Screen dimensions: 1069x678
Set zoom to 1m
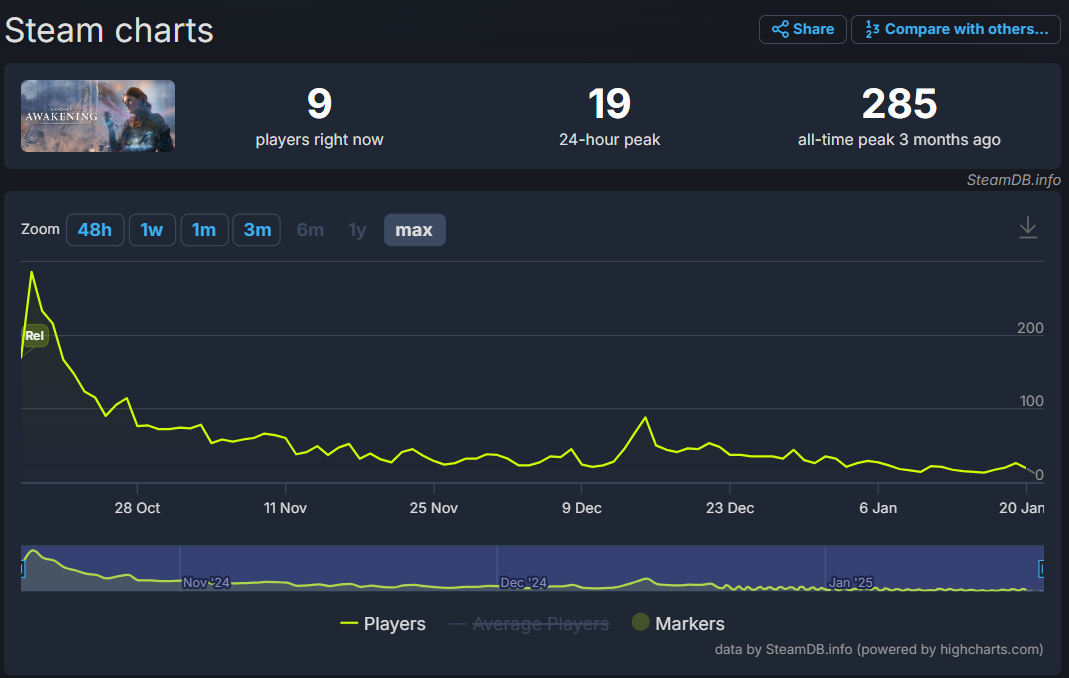click(204, 230)
